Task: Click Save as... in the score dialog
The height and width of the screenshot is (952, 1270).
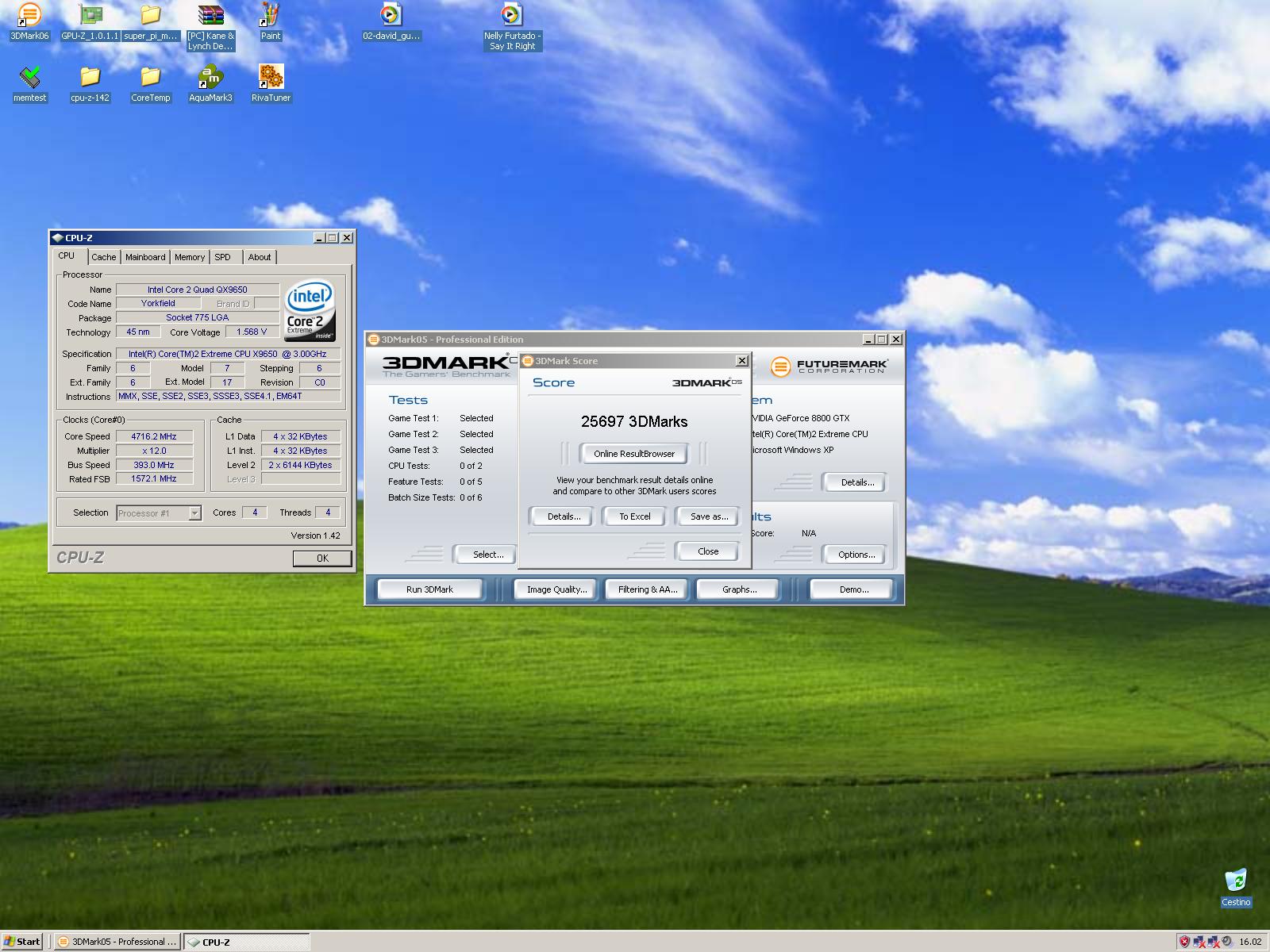Action: pos(709,516)
